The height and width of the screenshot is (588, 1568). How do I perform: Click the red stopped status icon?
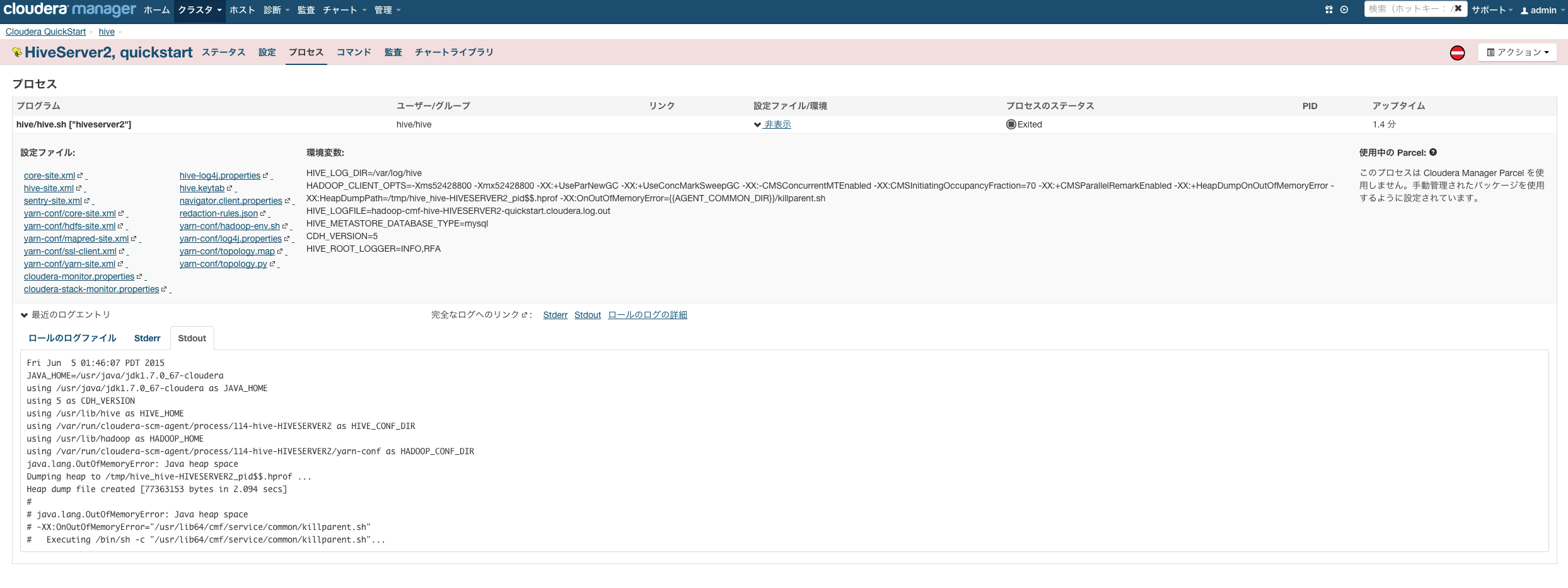pyautogui.click(x=1457, y=52)
